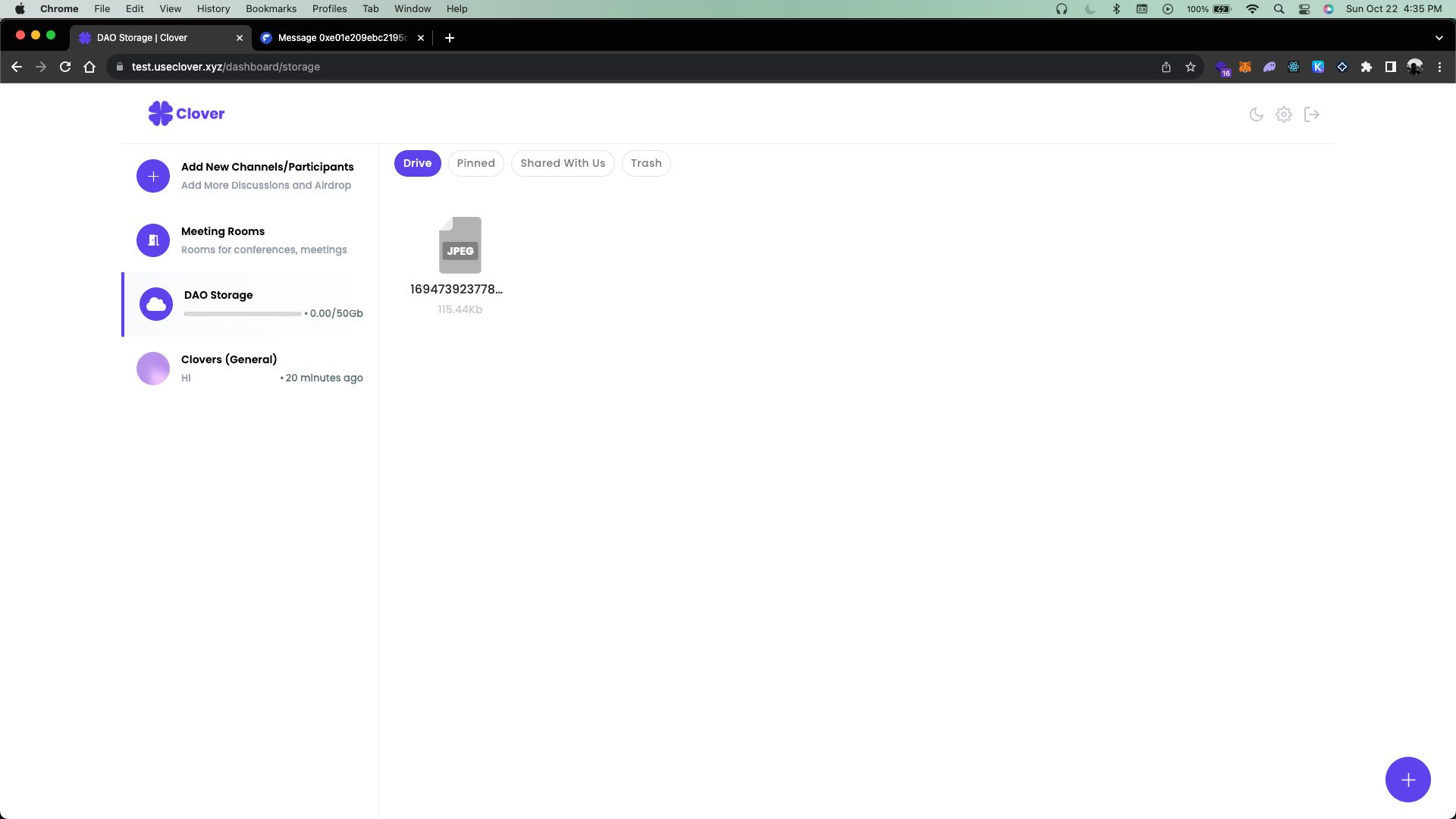Click '20 minutes ago' timestamp
1456x819 pixels.
[325, 378]
